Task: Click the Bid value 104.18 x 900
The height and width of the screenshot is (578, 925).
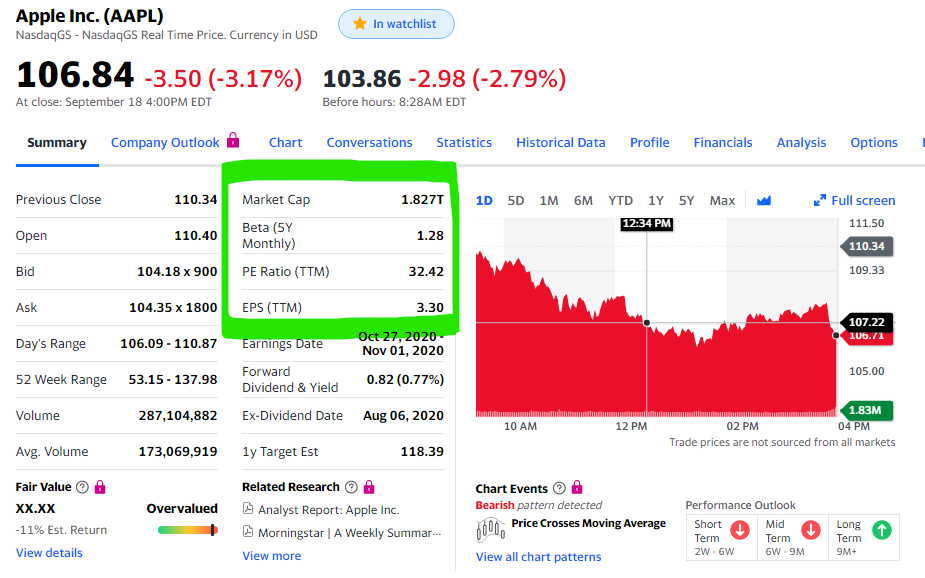Action: pos(177,272)
